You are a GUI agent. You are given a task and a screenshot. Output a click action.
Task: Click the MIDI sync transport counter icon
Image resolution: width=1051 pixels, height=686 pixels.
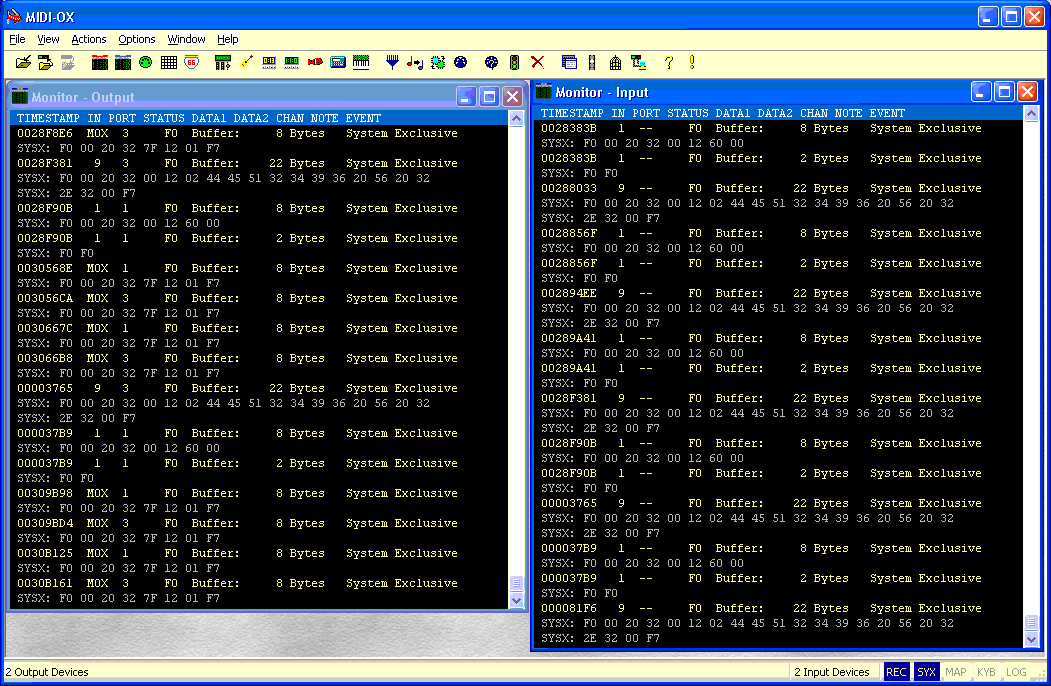(x=269, y=62)
